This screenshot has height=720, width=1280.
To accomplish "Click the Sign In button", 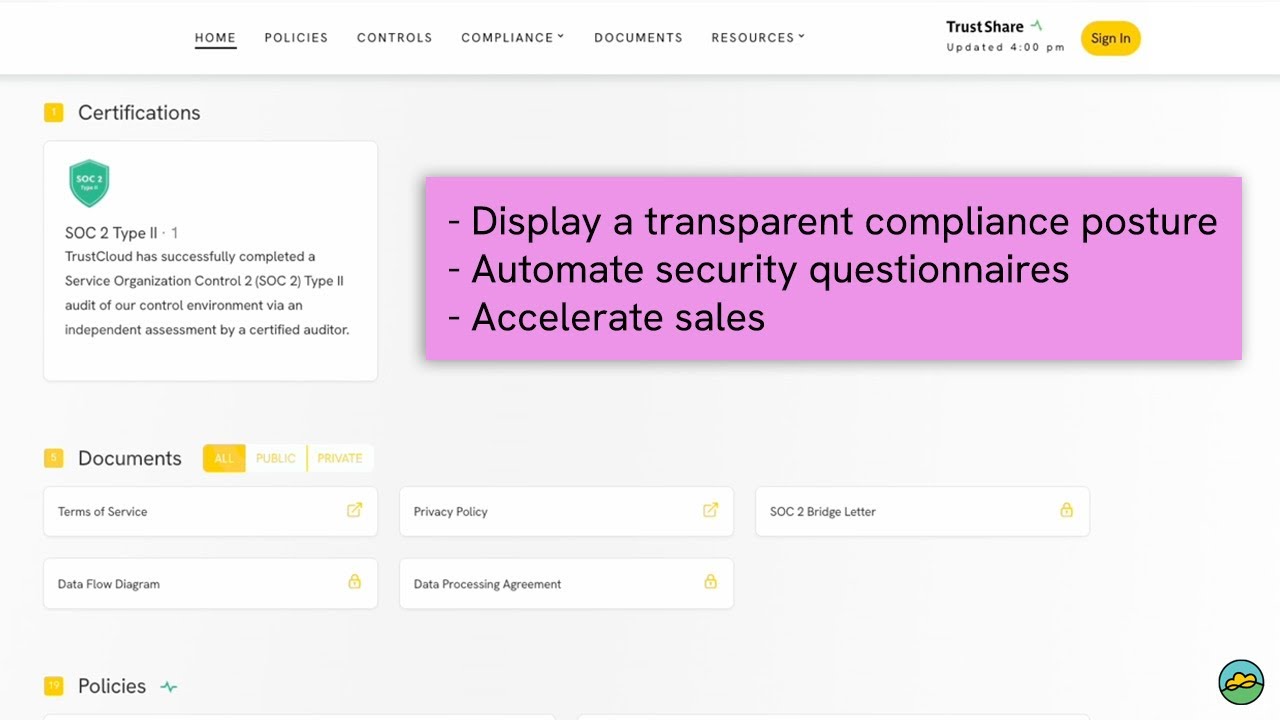I will [x=1110, y=38].
